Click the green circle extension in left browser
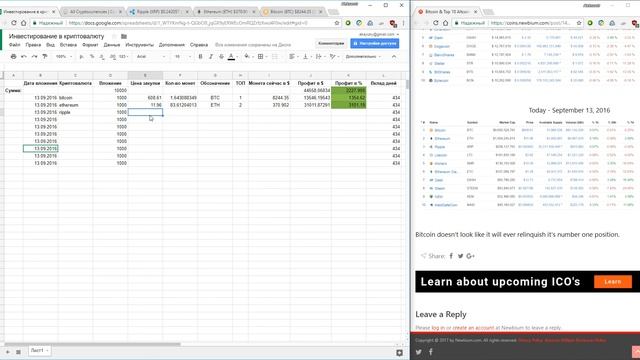640x360 pixels. pyautogui.click(x=348, y=23)
